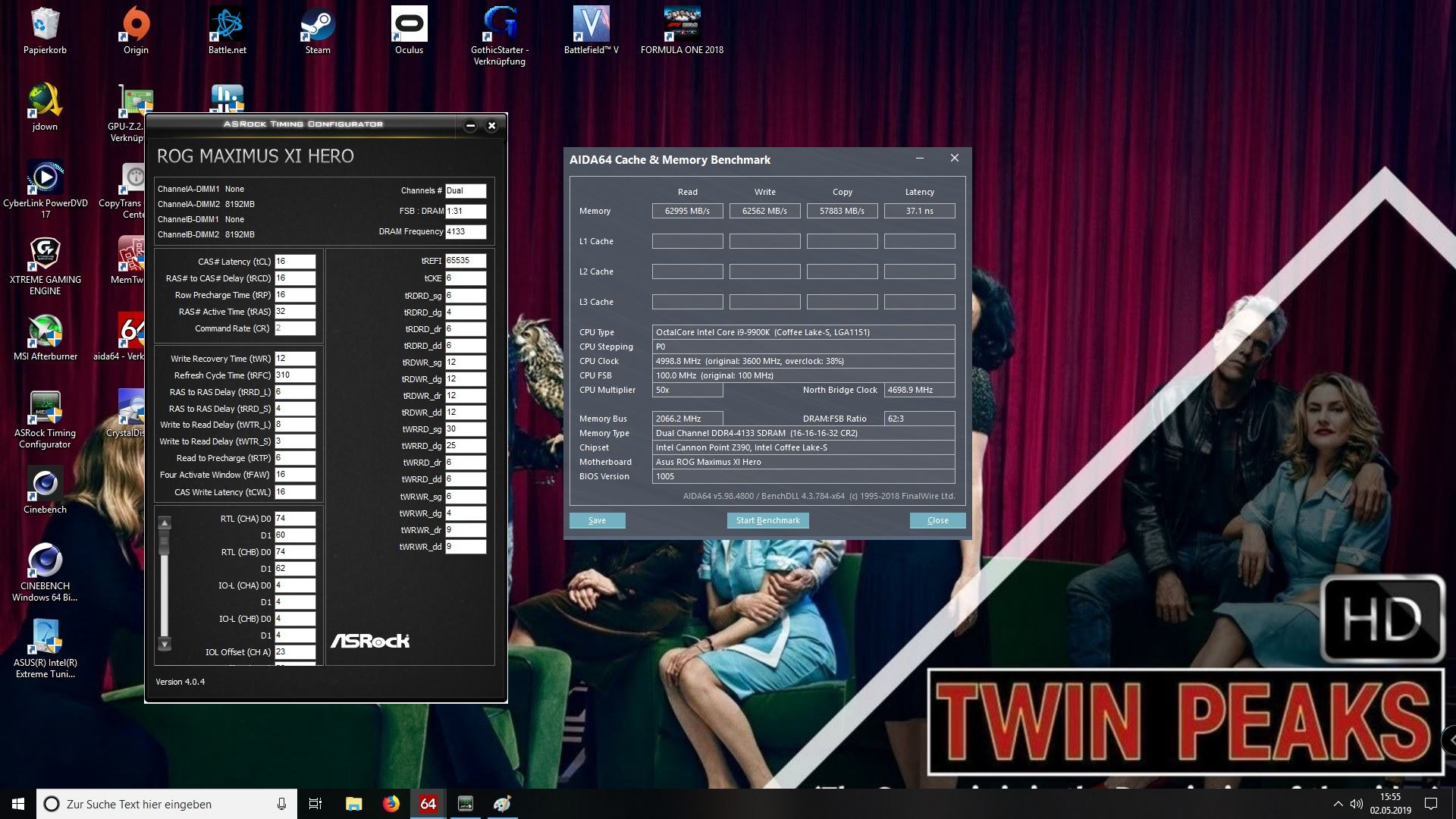Click the FSB : DRAM ratio field
The width and height of the screenshot is (1456, 819).
[466, 212]
